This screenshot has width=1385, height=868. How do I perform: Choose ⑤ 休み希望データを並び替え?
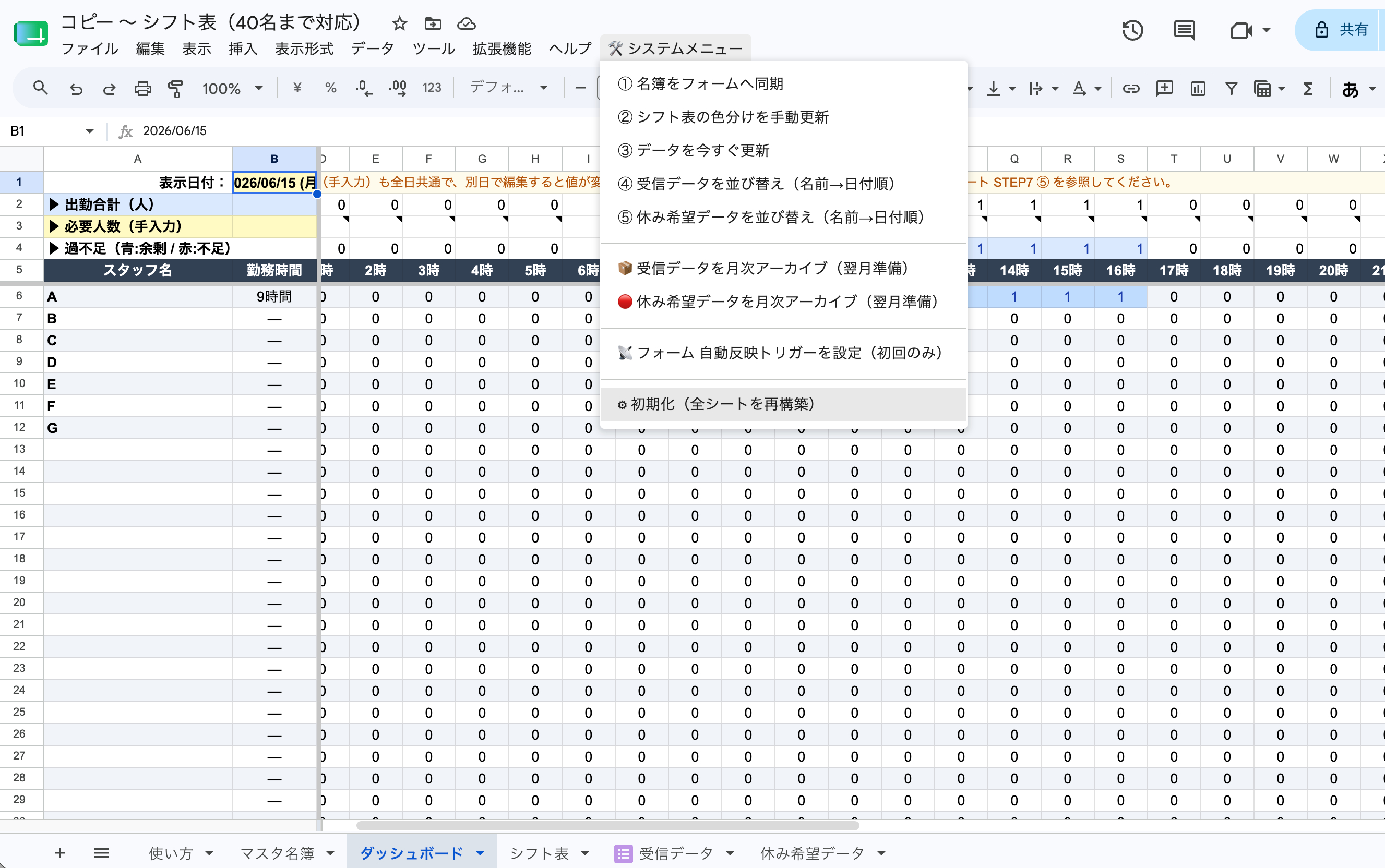pos(783,217)
